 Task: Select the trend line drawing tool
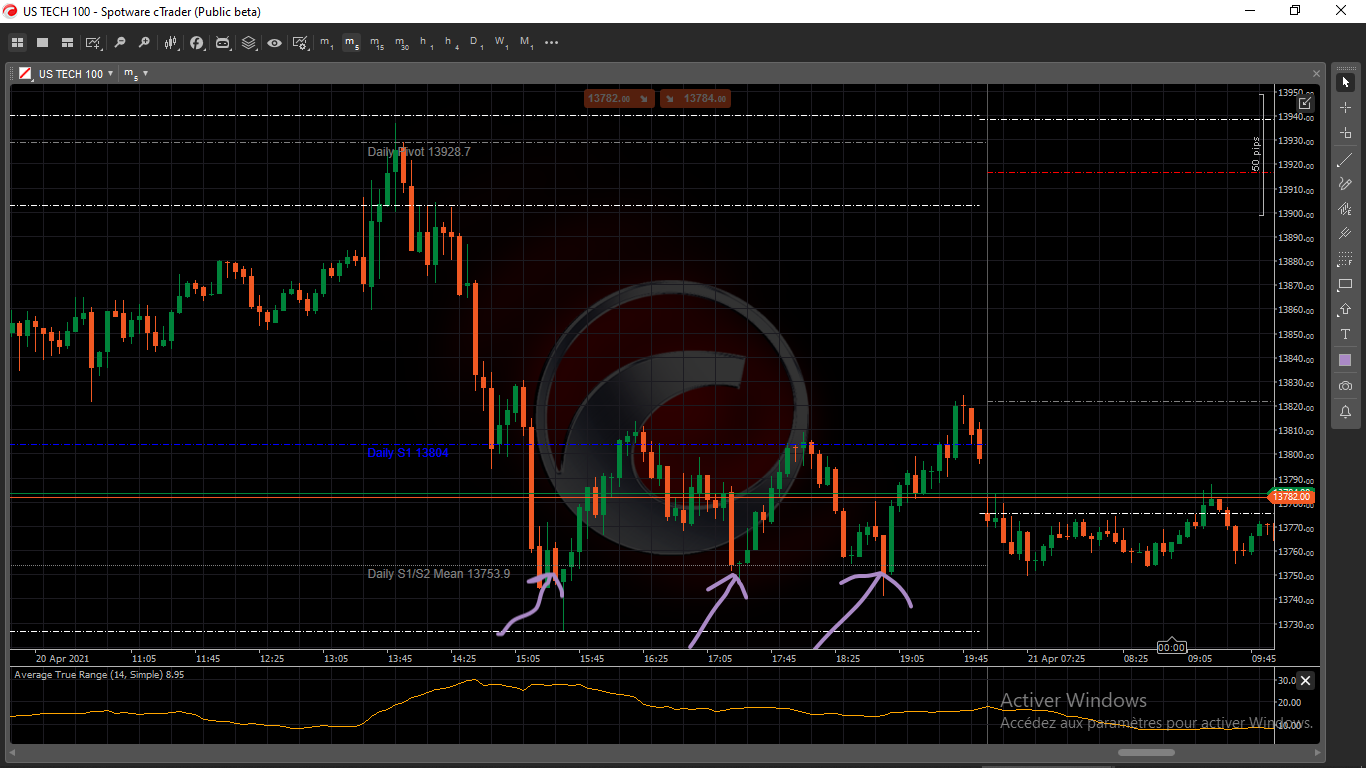1346,158
